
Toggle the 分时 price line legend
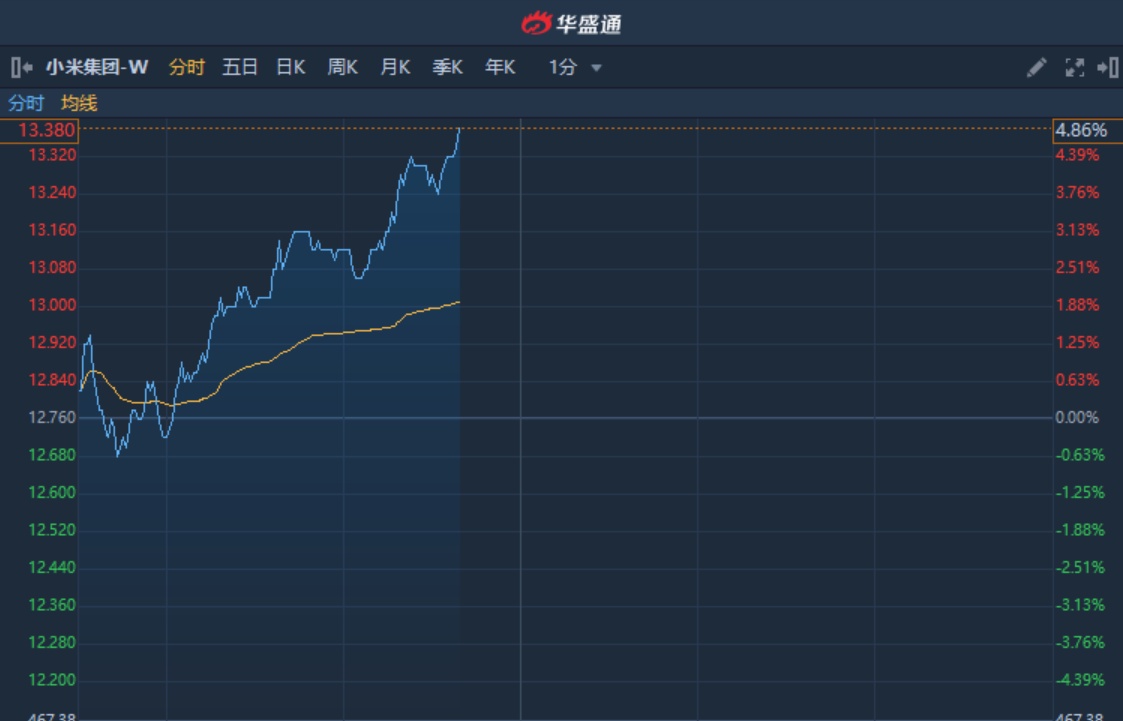[x=26, y=103]
